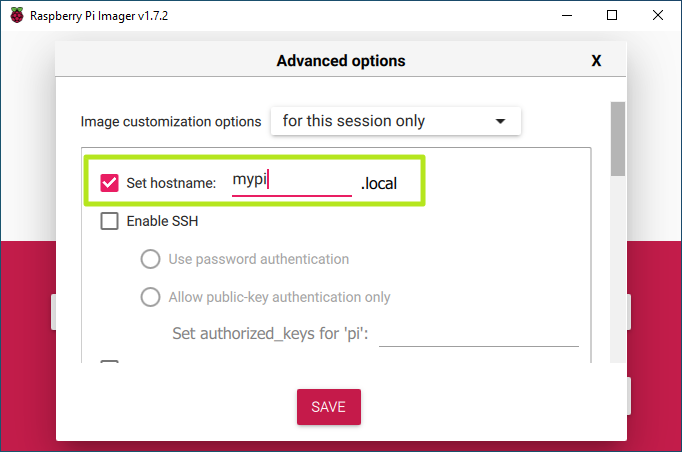
Task: Maximize the Raspberry Pi Imager window
Action: tap(612, 15)
